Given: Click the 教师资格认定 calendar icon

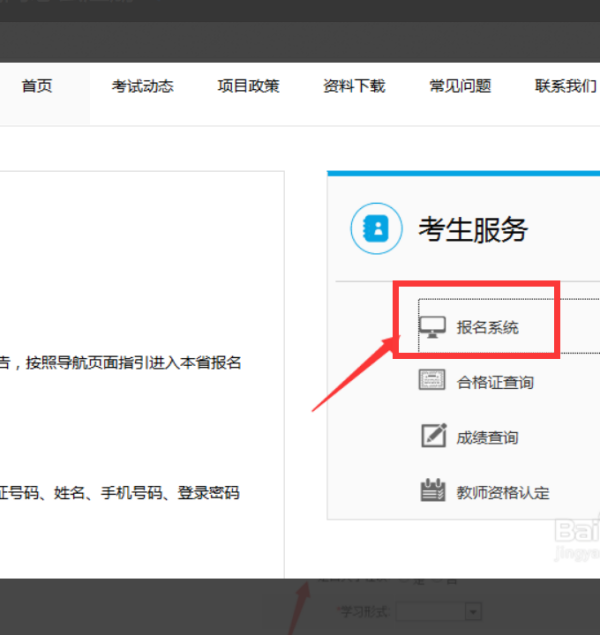Looking at the screenshot, I should coord(433,490).
